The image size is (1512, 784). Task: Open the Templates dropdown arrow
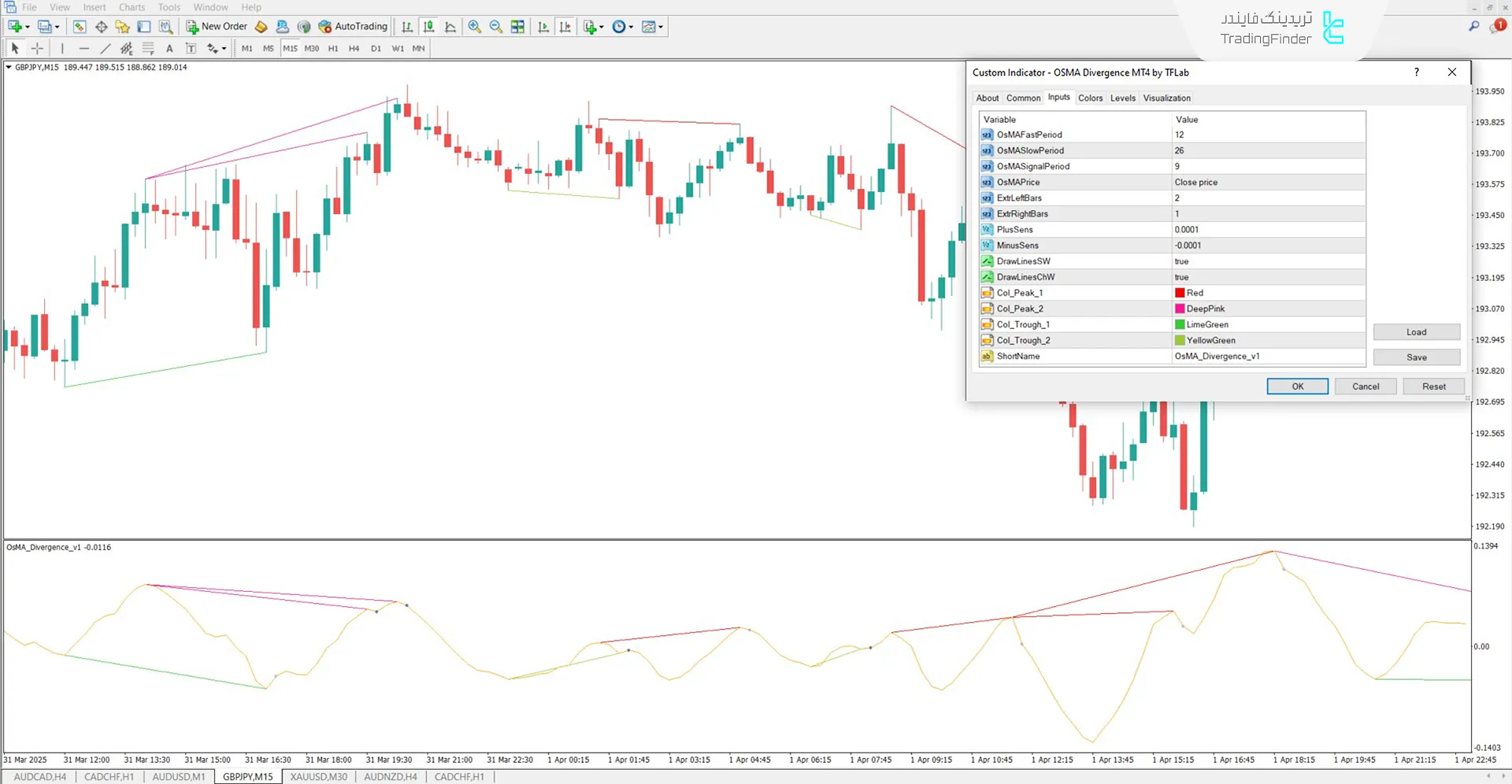[661, 26]
